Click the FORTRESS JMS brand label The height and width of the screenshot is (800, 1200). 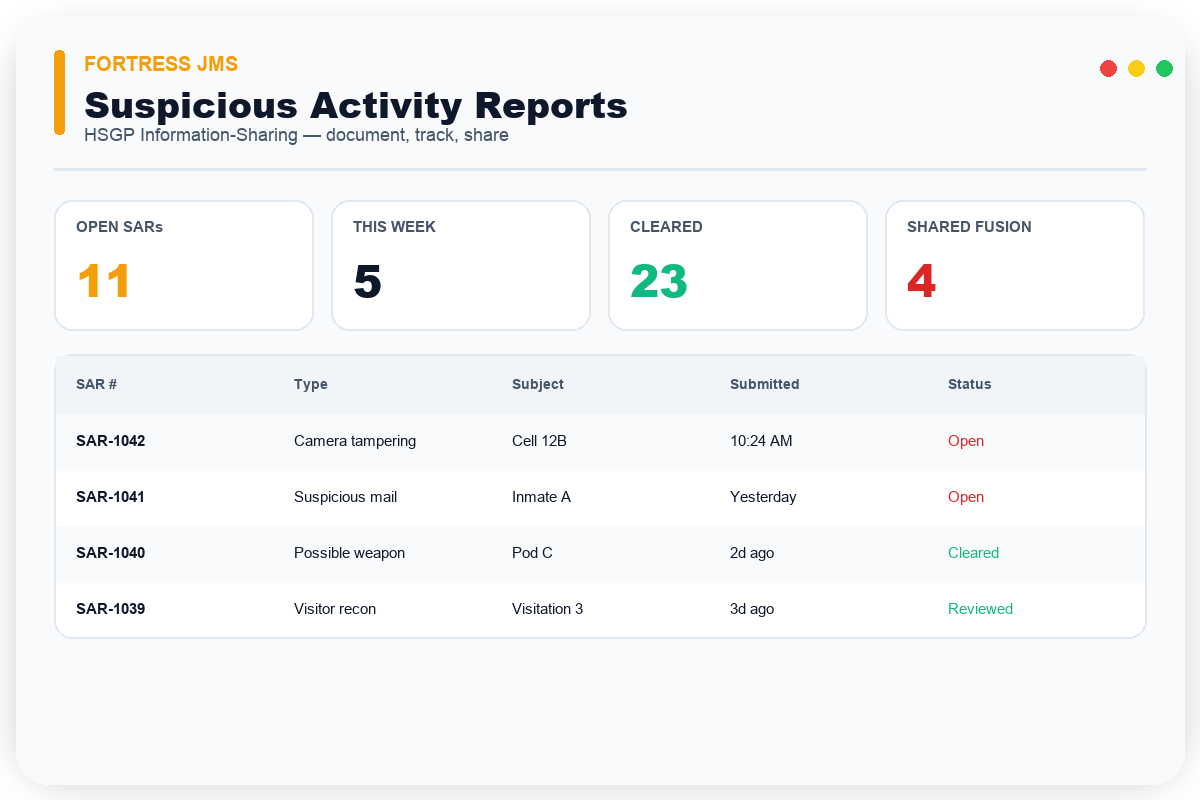pyautogui.click(x=161, y=64)
